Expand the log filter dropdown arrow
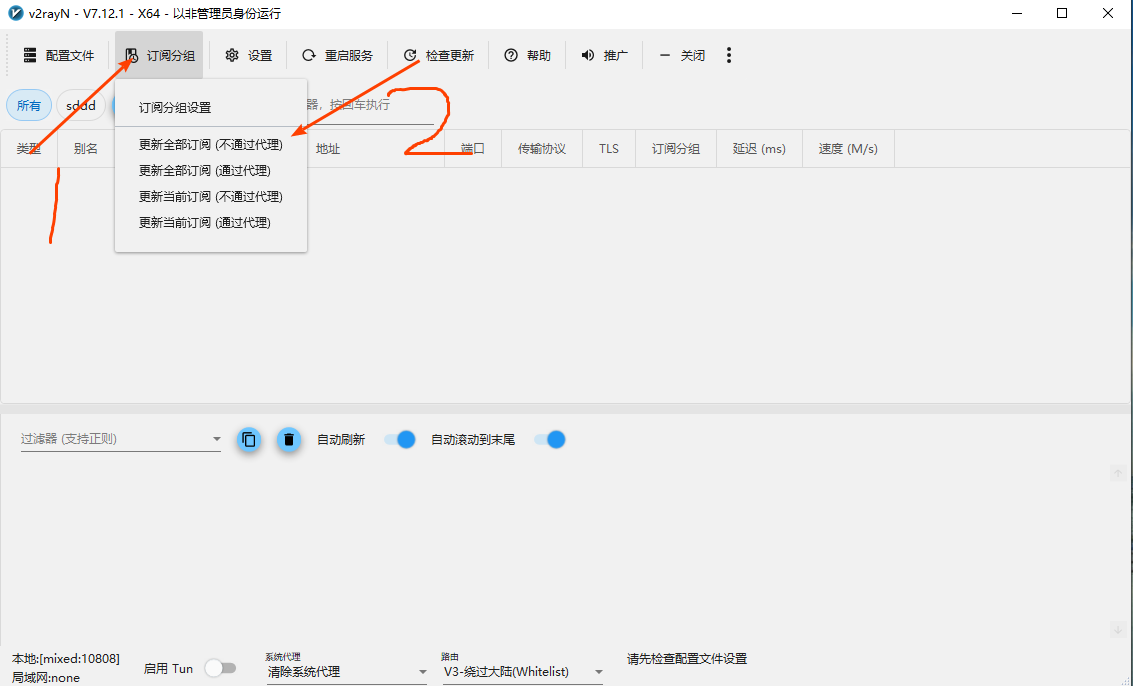1133x686 pixels. click(x=216, y=439)
